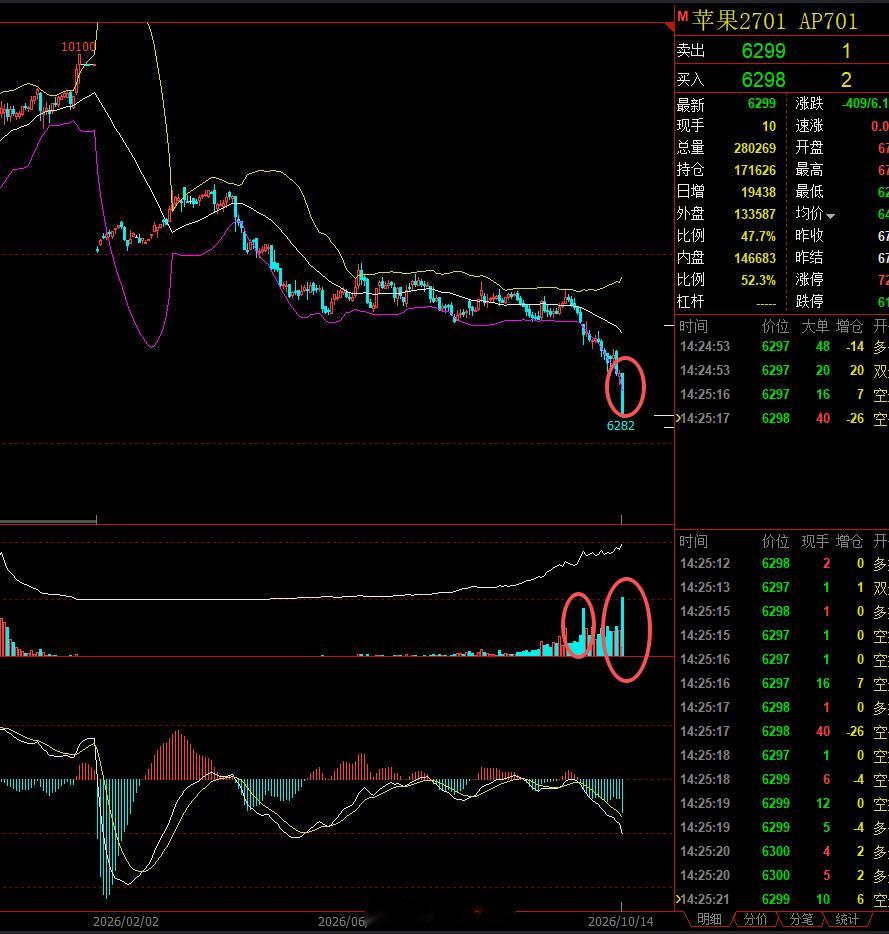
Task: Click the red triangle marker at chart corner
Action: tap(670, 27)
